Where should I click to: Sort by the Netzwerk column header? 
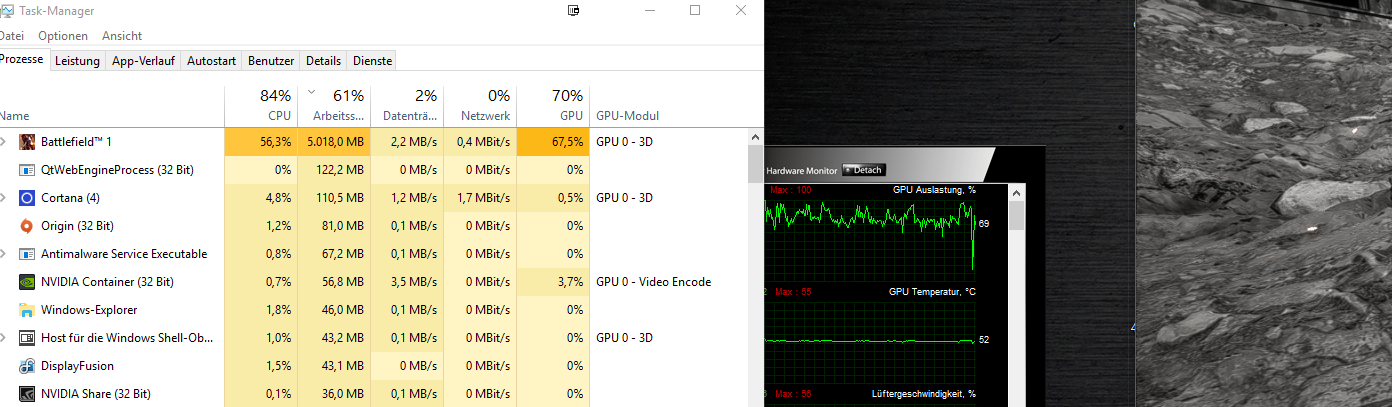coord(480,106)
